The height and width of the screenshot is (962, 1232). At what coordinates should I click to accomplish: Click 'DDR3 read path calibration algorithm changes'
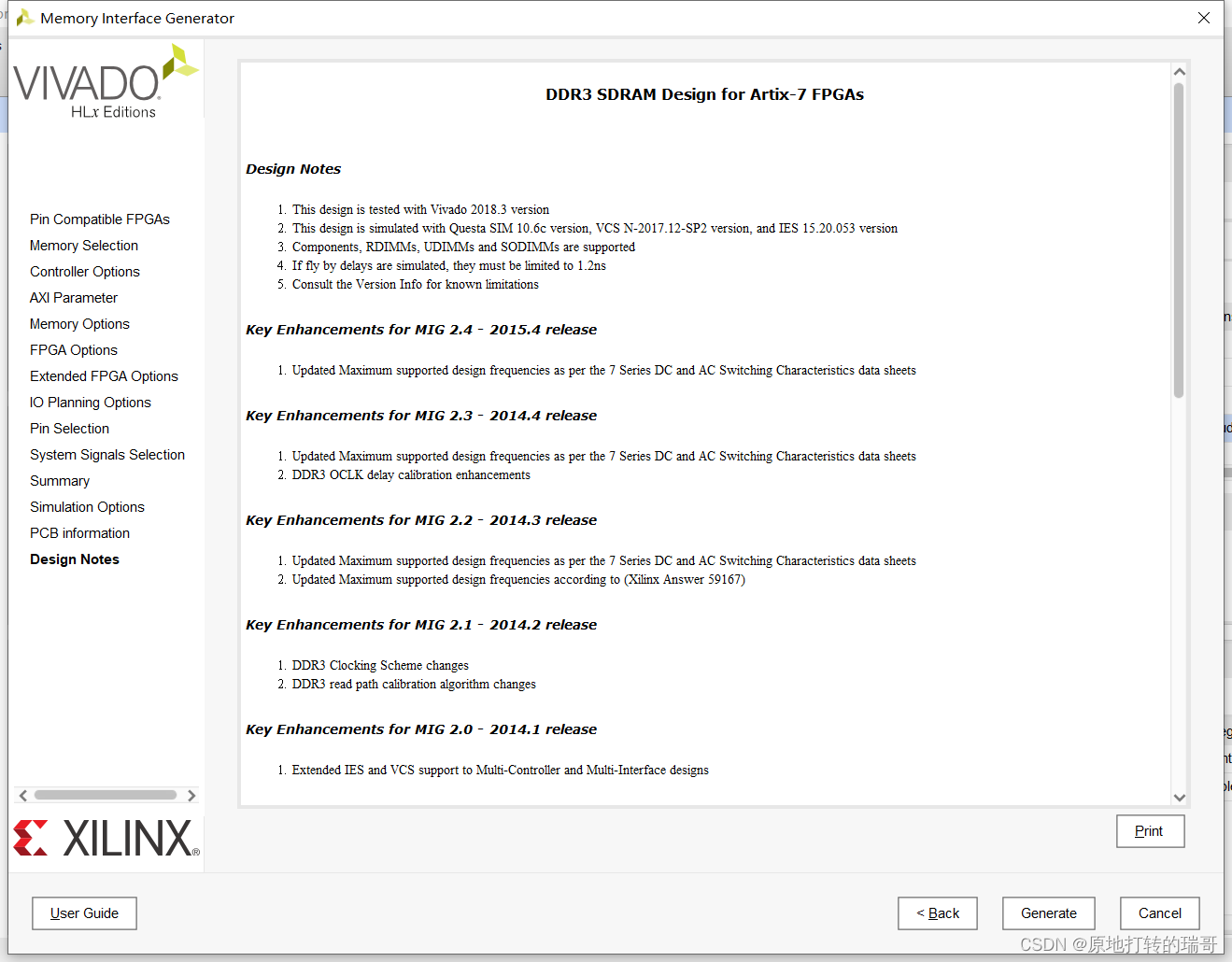point(414,685)
